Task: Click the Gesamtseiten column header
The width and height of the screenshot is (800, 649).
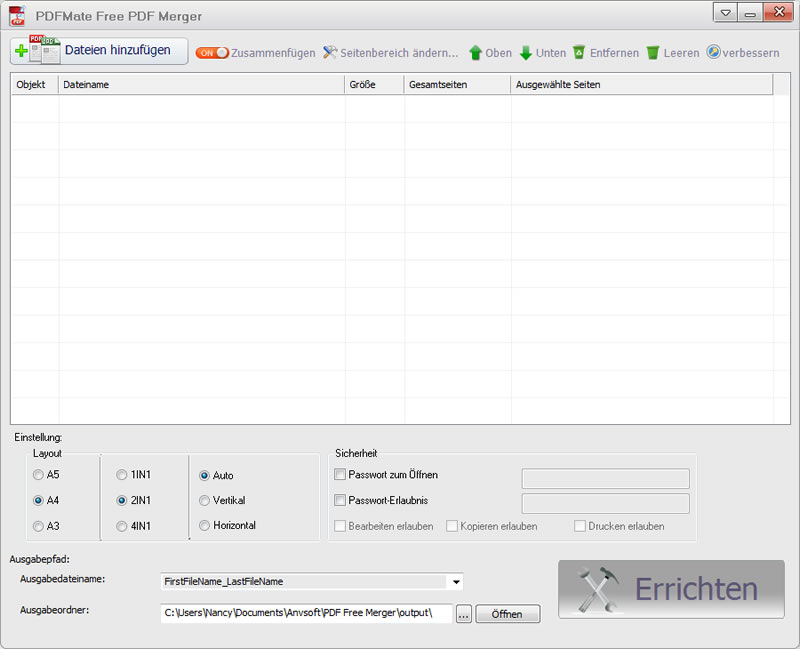Action: [458, 85]
